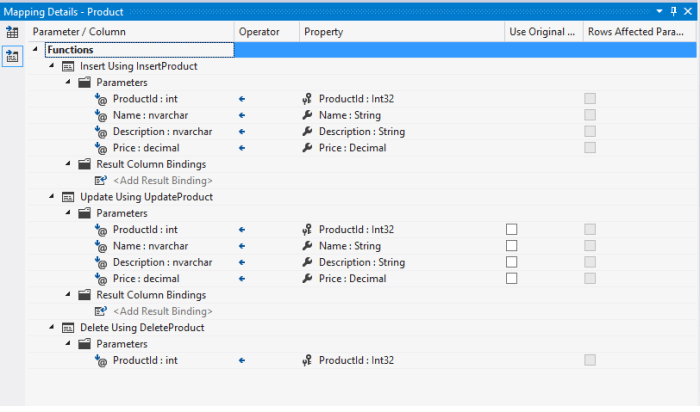
Task: Click the pin auto-hide icon in title bar
Action: (672, 10)
